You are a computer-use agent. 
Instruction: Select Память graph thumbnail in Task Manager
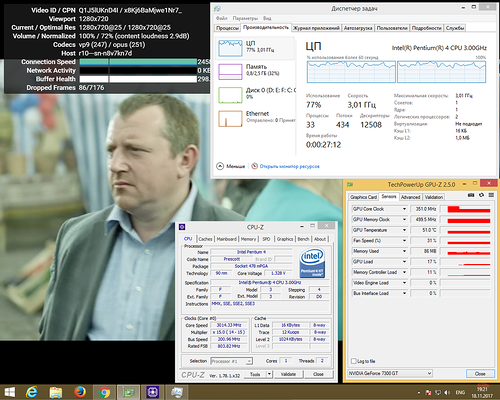click(x=230, y=72)
